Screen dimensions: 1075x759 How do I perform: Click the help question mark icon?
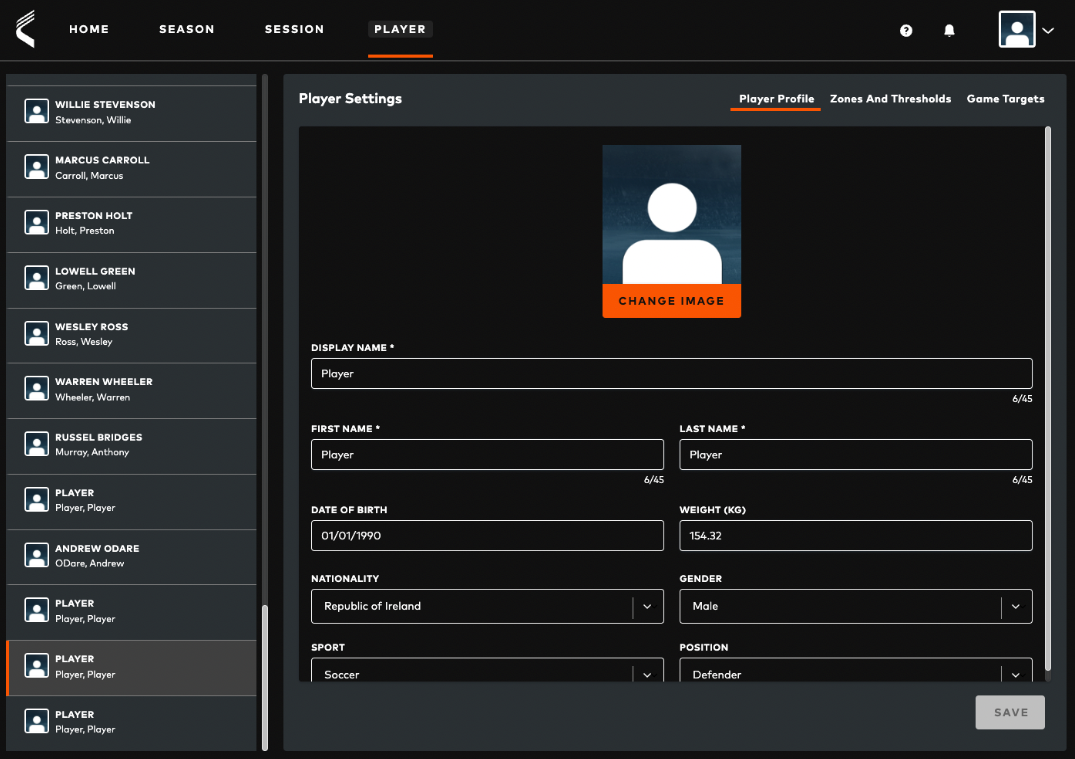906,30
